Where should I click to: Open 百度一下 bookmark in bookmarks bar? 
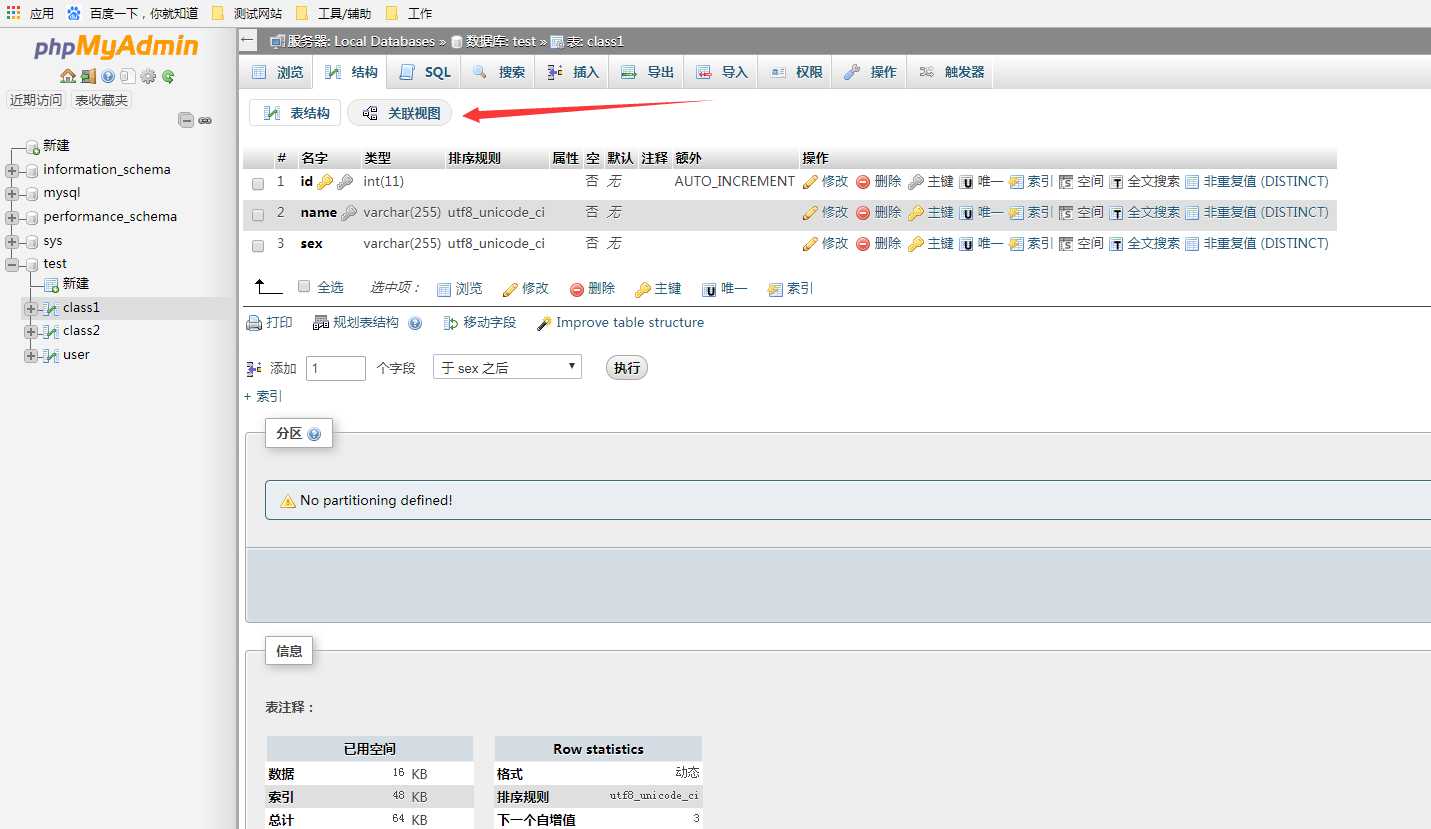click(x=133, y=13)
